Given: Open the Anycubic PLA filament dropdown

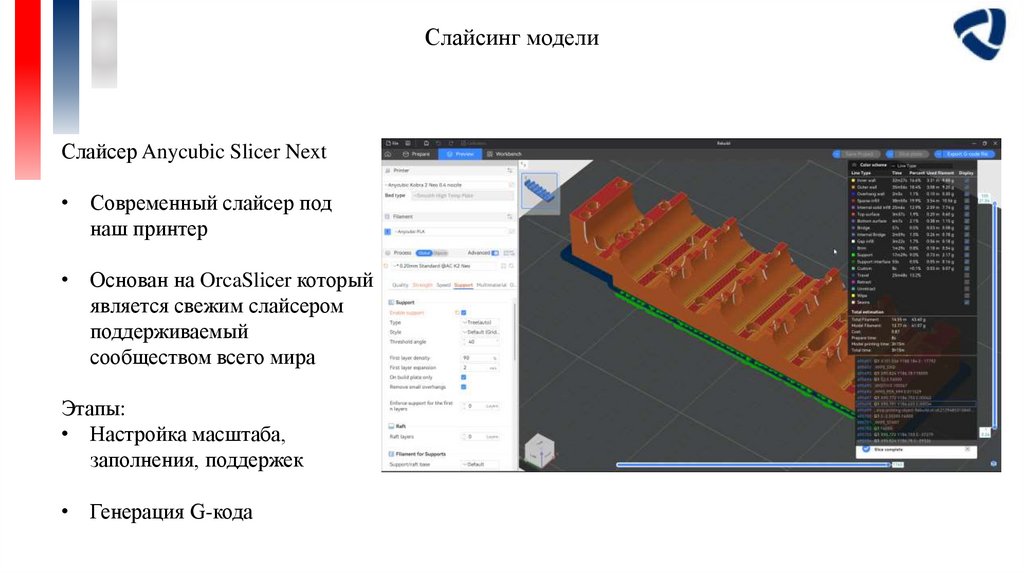Looking at the screenshot, I should (449, 232).
